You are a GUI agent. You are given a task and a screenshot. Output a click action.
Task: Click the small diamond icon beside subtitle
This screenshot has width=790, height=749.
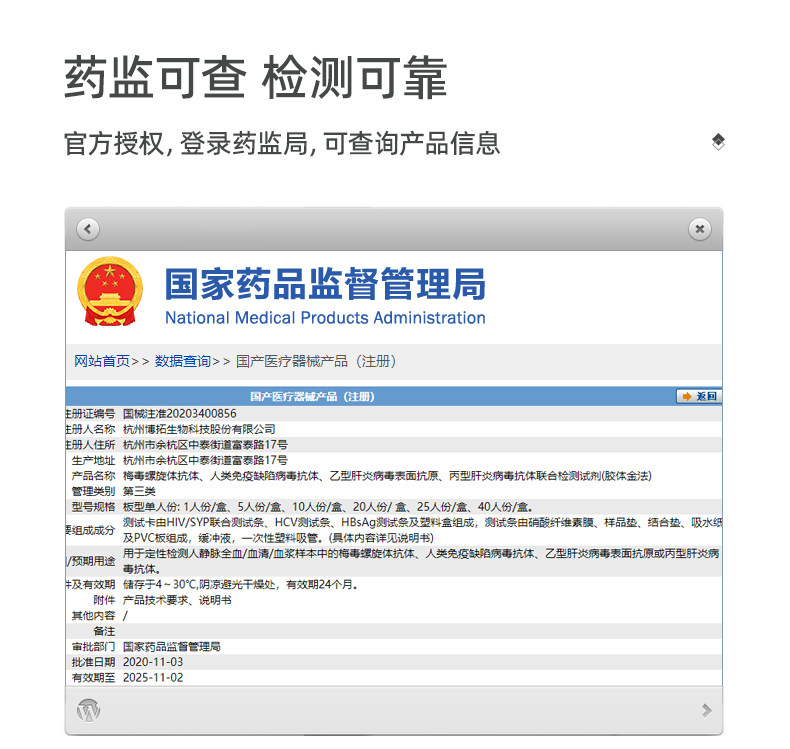pyautogui.click(x=718, y=142)
